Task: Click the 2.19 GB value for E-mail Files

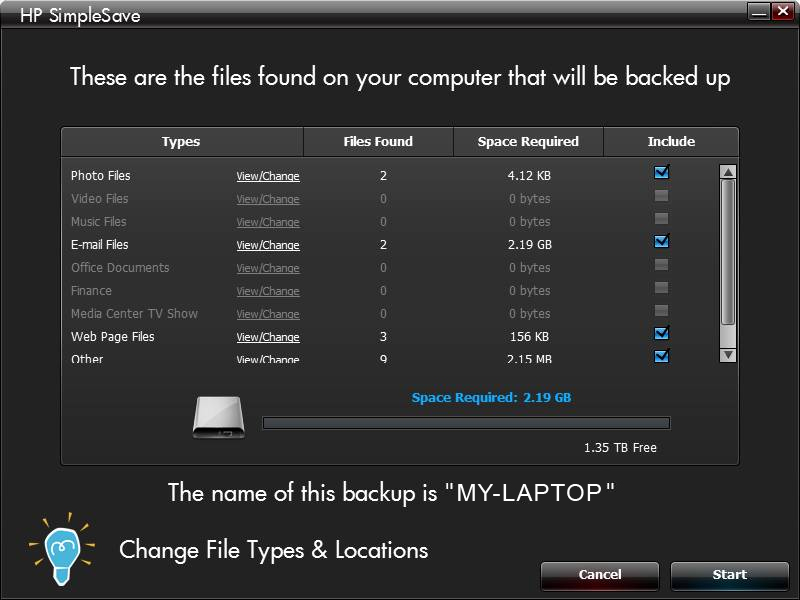Action: 530,245
